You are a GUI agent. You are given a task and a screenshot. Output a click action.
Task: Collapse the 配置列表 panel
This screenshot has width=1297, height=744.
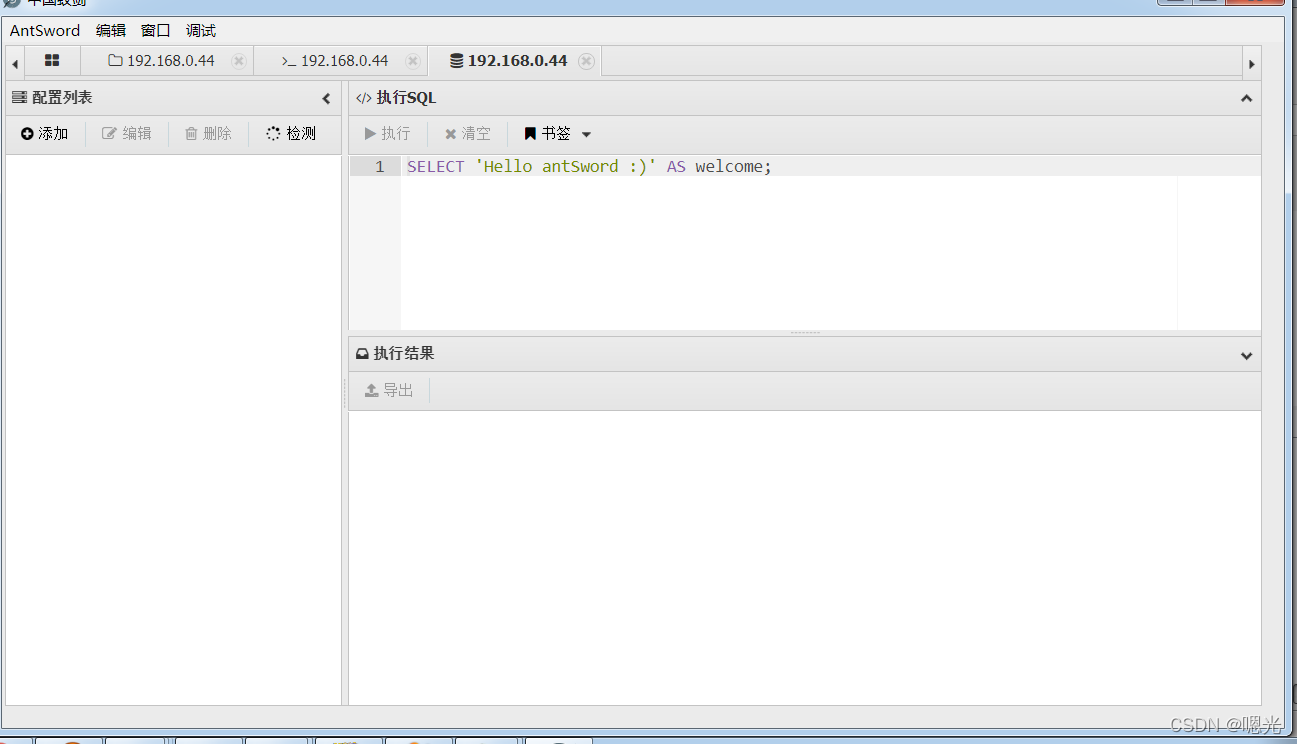coord(326,98)
